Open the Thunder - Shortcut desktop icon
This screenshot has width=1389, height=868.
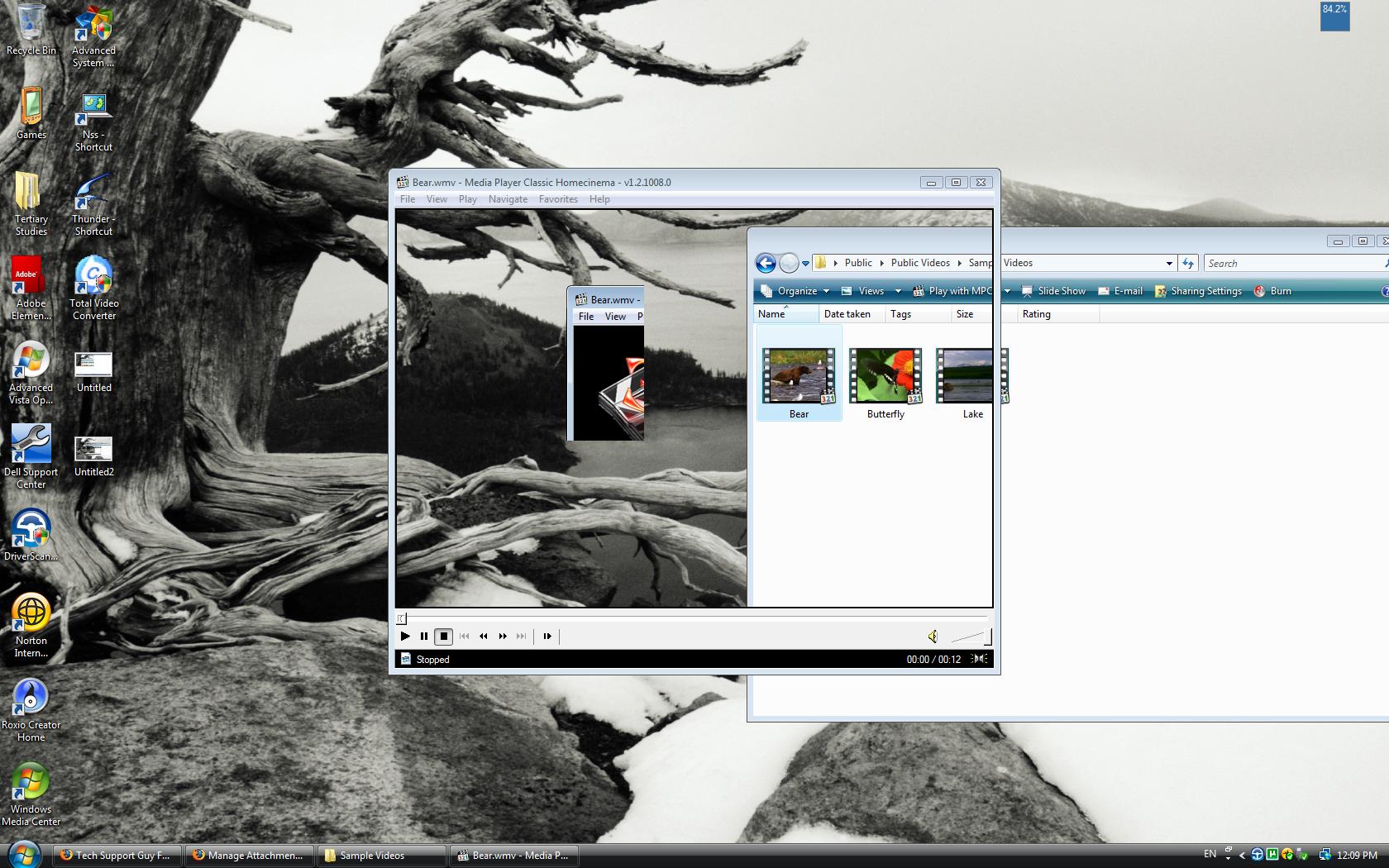[x=93, y=204]
